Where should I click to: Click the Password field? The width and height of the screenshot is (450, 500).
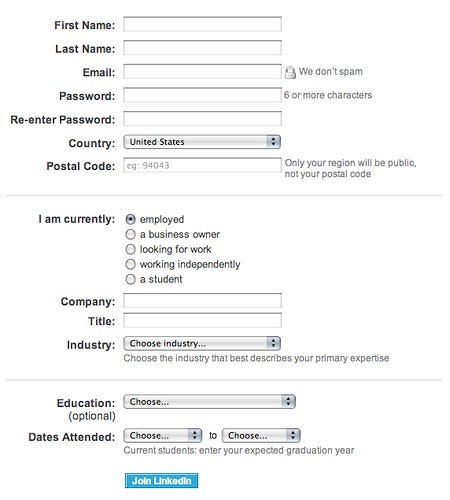202,95
